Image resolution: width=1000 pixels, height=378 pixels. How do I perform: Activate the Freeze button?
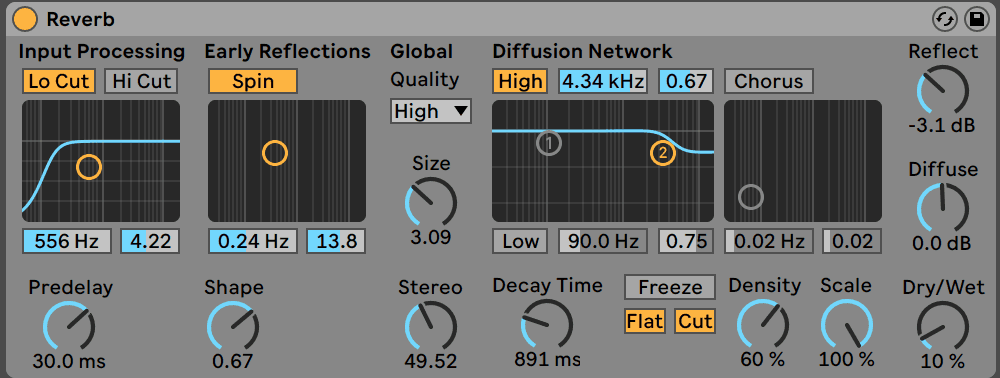(670, 287)
